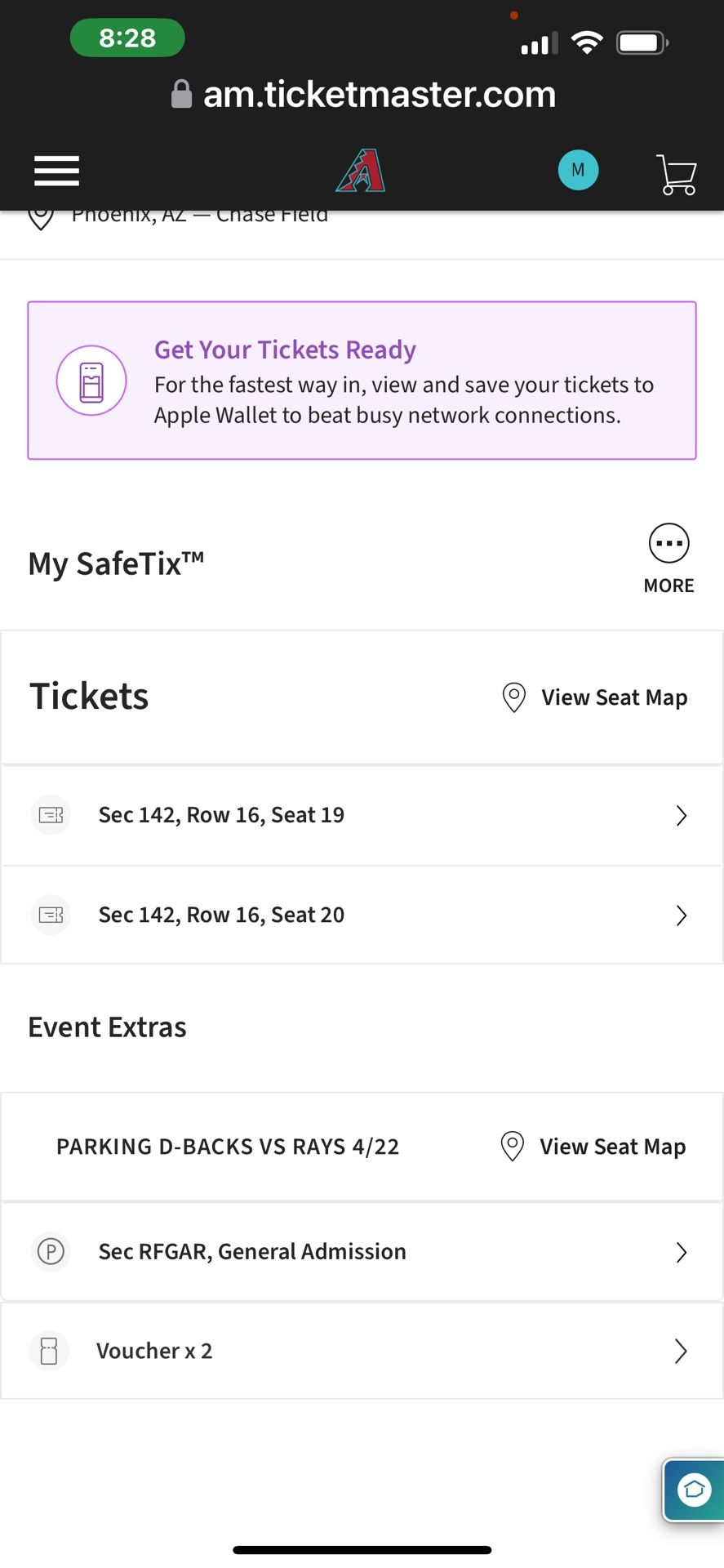Viewport: 724px width, 1568px height.
Task: Tap the Get Your Tickets Ready banner
Action: click(362, 381)
